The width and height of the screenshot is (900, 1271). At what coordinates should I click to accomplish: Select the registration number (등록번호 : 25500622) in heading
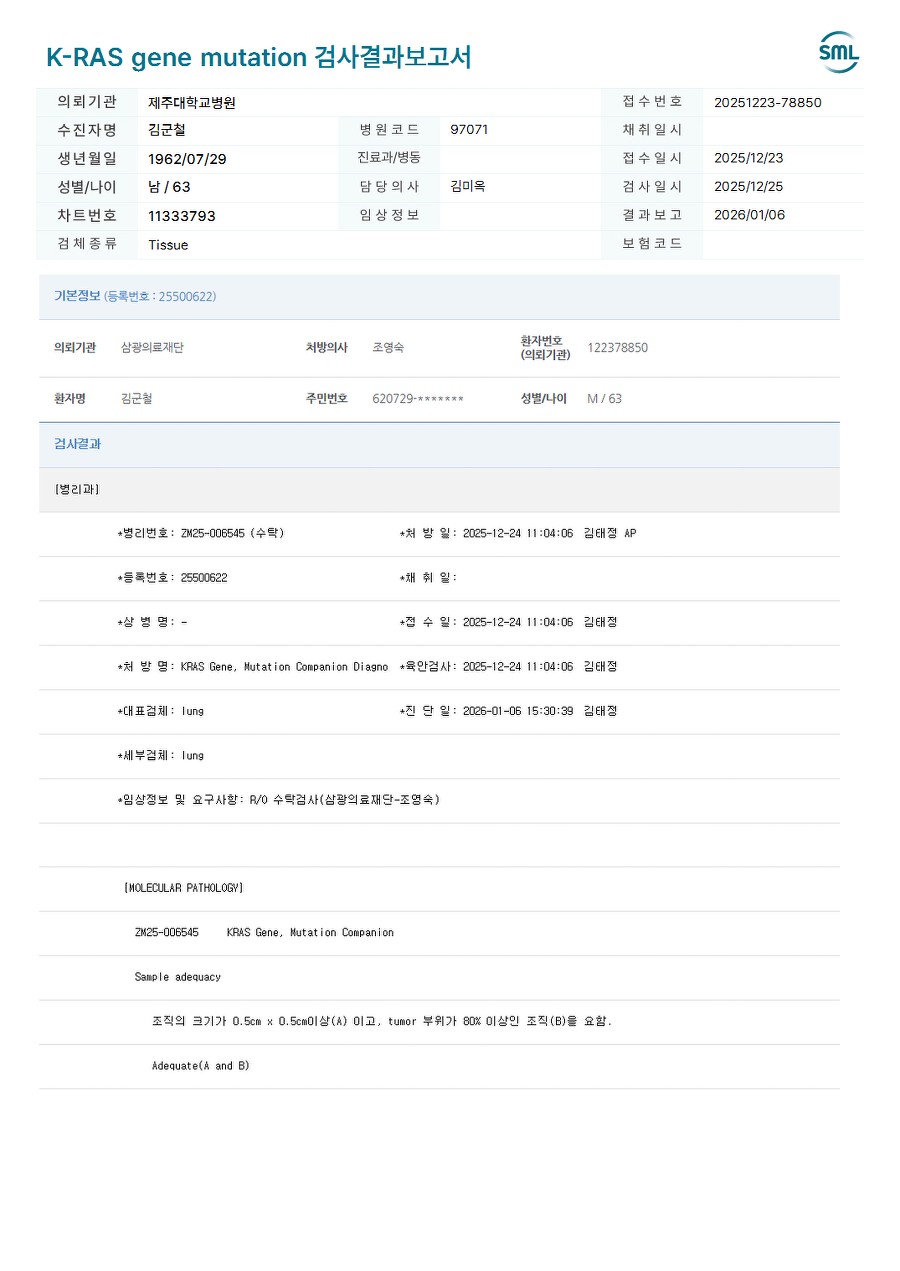[160, 297]
